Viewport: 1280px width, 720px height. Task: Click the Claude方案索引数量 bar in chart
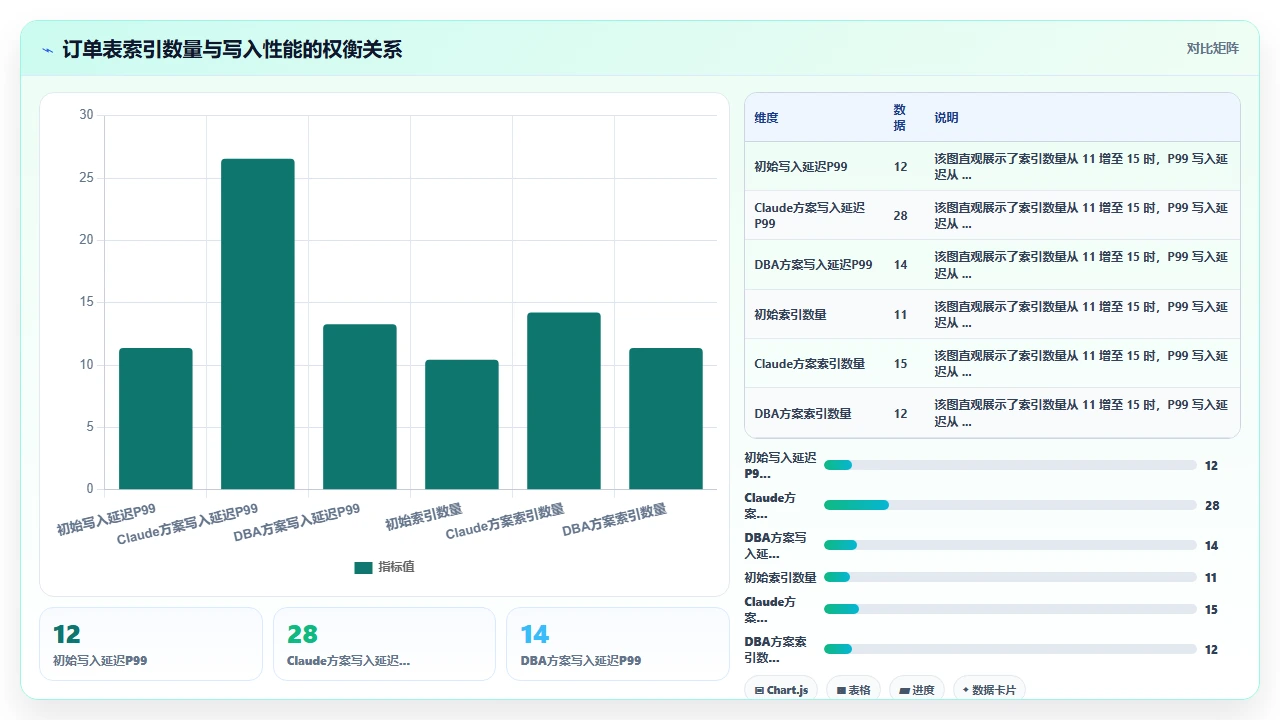tap(564, 401)
